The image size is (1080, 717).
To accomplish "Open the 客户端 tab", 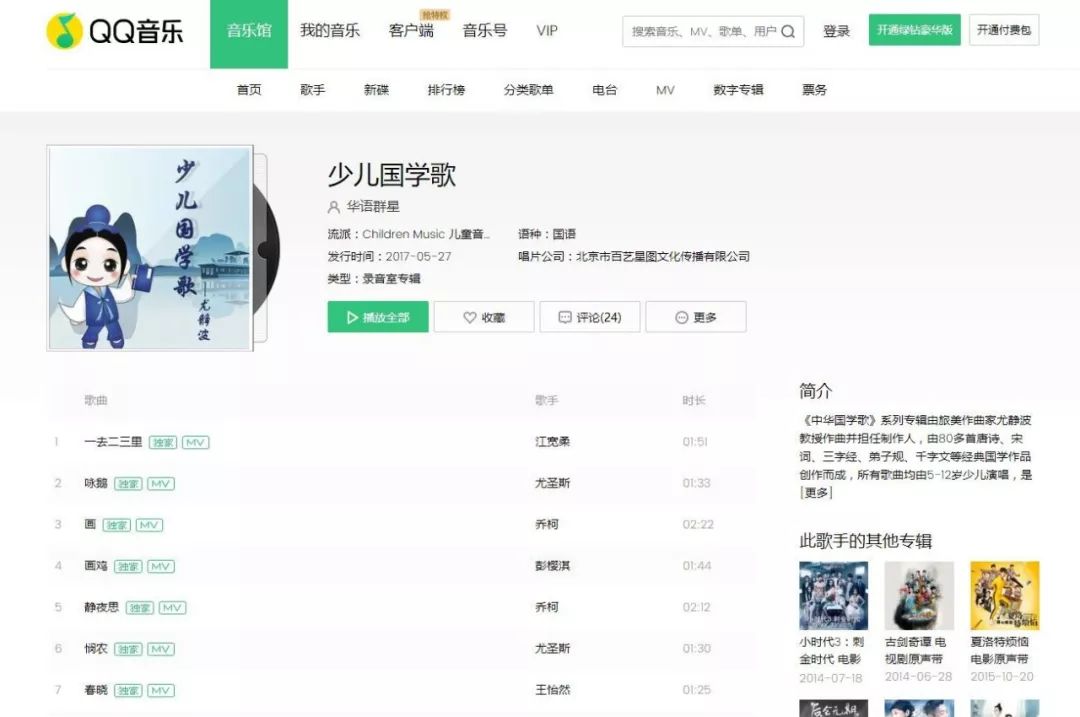I will 411,30.
